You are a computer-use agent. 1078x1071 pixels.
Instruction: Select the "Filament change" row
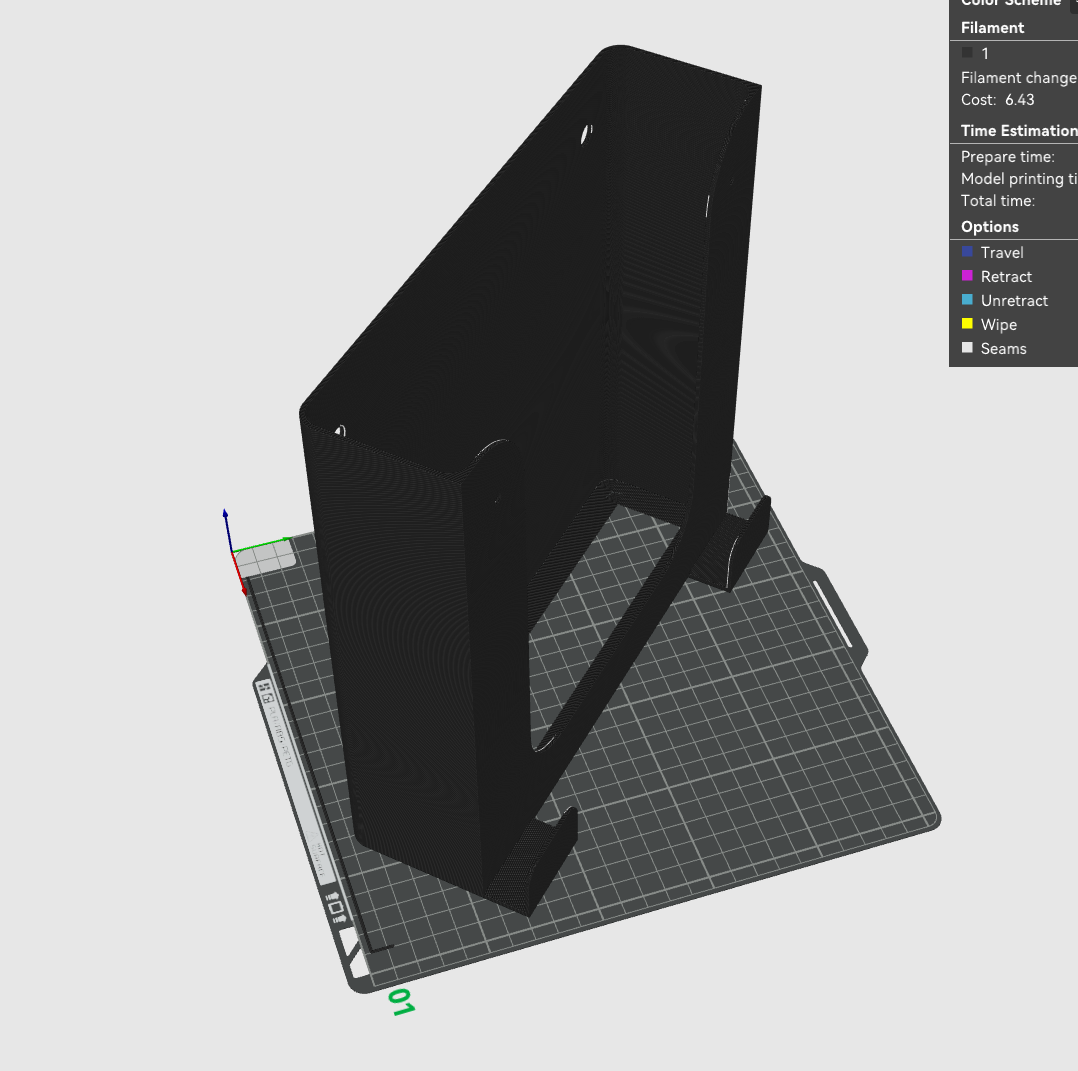tap(1018, 78)
